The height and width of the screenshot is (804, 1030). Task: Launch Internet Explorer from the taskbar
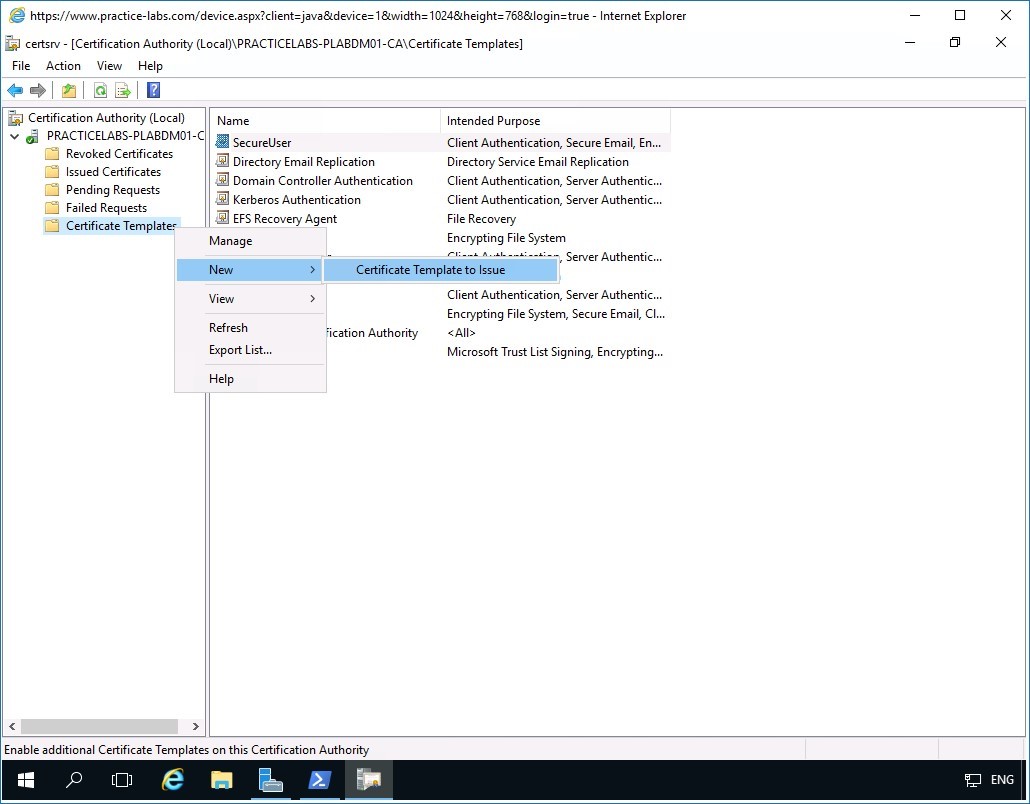[172, 780]
